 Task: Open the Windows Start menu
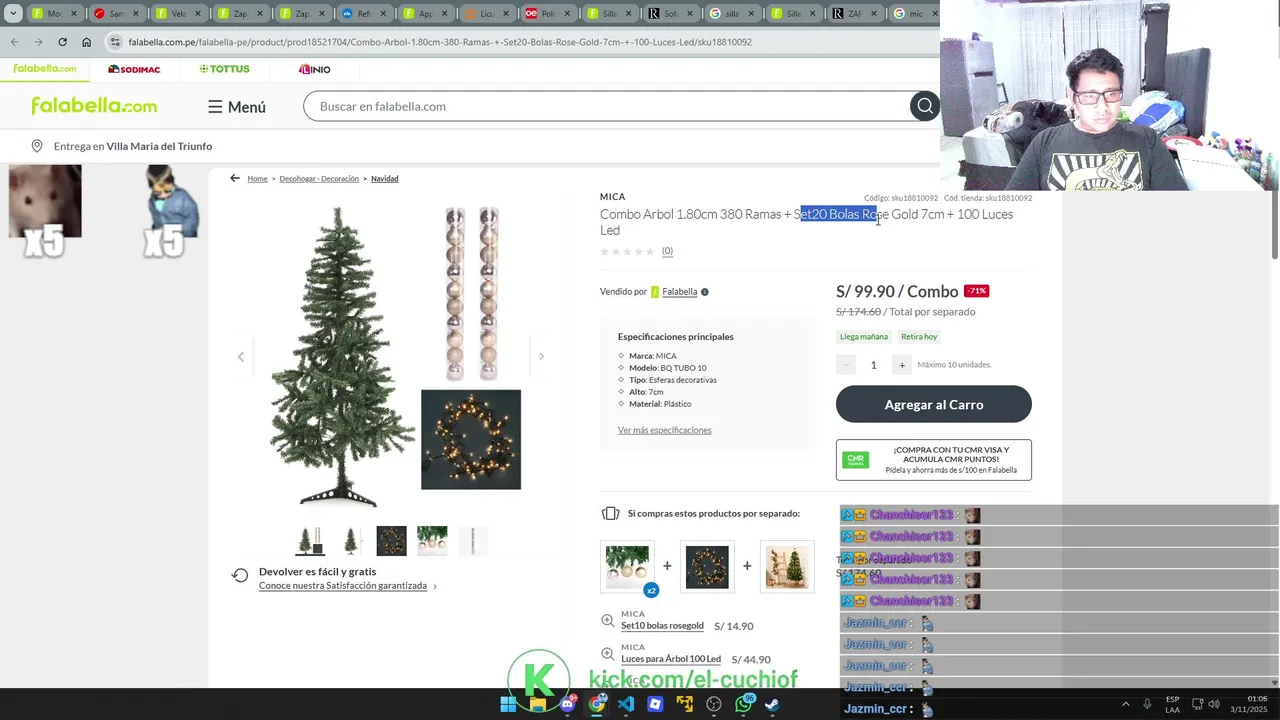click(x=508, y=704)
